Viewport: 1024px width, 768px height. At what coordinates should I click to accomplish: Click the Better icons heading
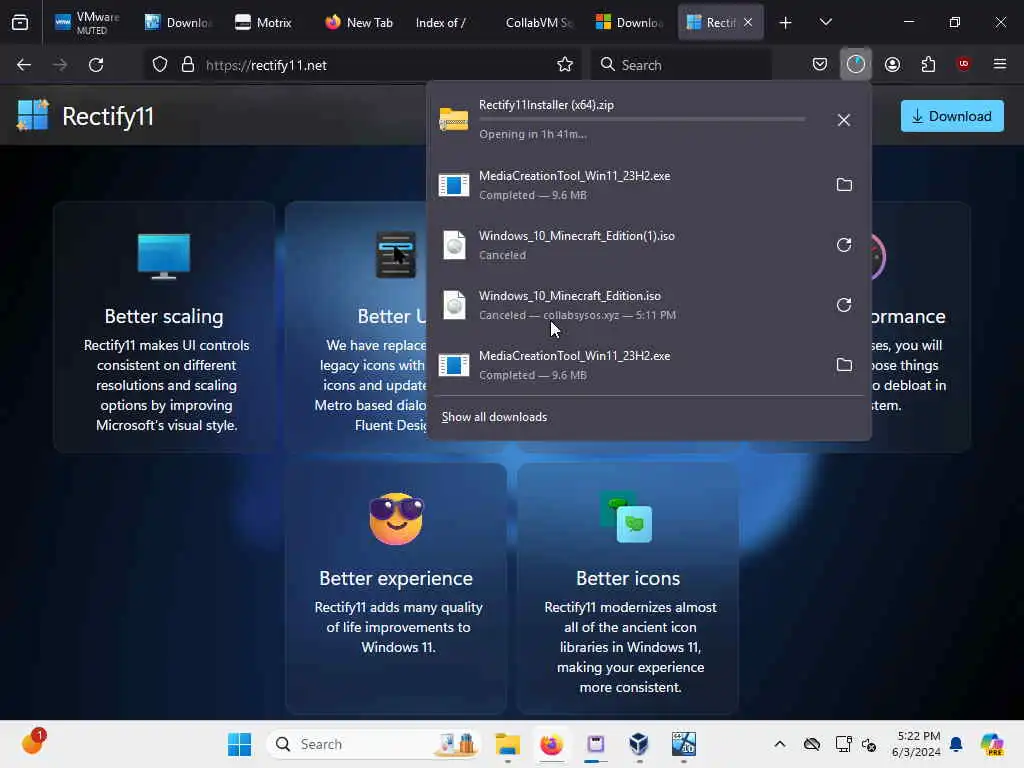click(628, 578)
